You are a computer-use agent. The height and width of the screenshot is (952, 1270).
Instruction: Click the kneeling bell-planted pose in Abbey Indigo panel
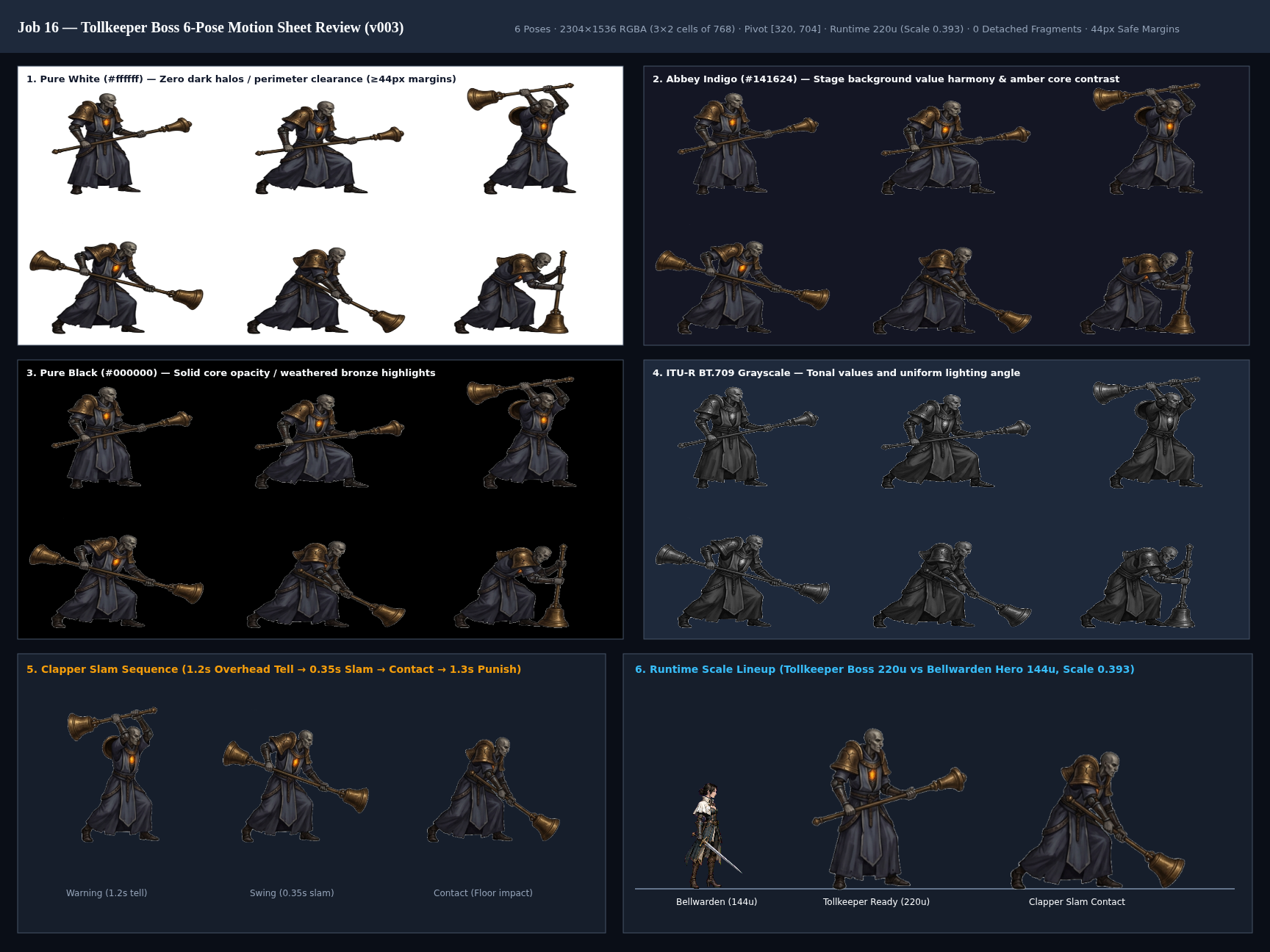[1138, 292]
